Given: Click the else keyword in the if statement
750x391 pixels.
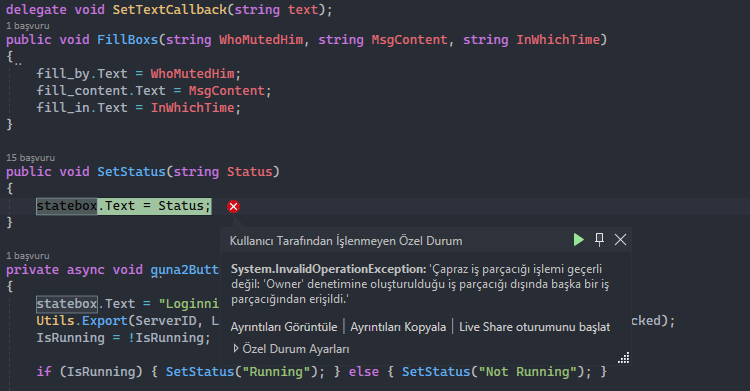Looking at the screenshot, I should point(364,372).
